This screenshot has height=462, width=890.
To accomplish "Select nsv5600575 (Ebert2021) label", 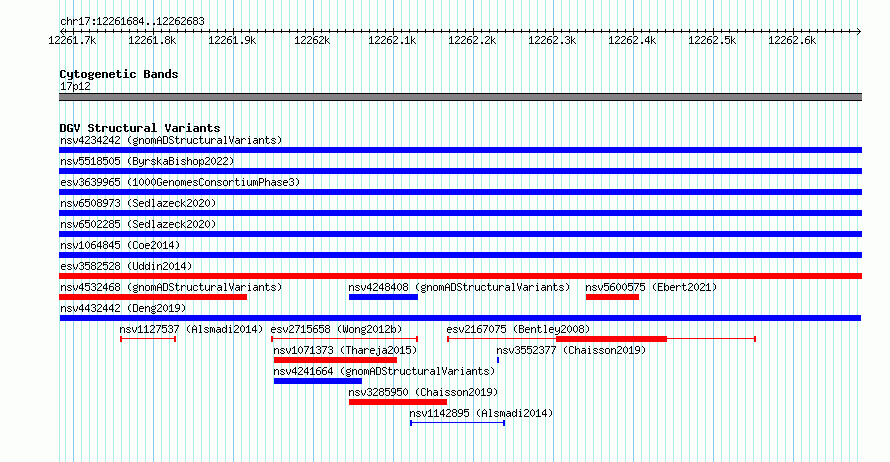I will [x=651, y=287].
